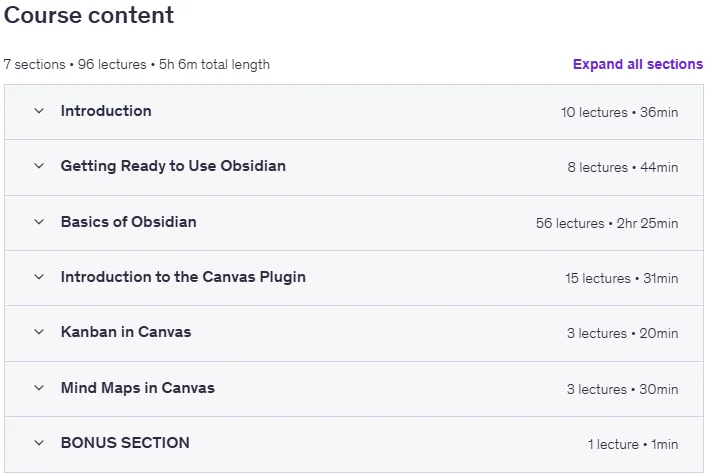708x476 pixels.
Task: Open the Kanban in Canvas title
Action: tap(126, 332)
